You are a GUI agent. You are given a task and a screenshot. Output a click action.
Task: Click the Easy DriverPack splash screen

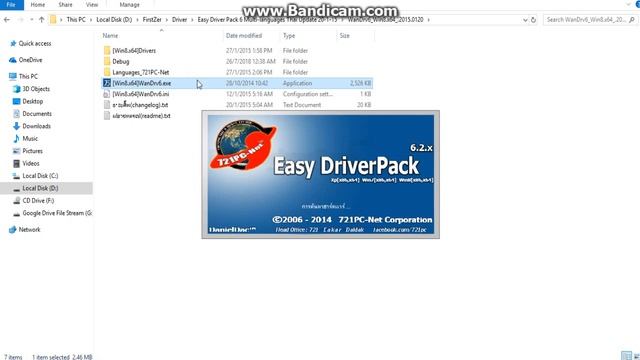pyautogui.click(x=320, y=174)
